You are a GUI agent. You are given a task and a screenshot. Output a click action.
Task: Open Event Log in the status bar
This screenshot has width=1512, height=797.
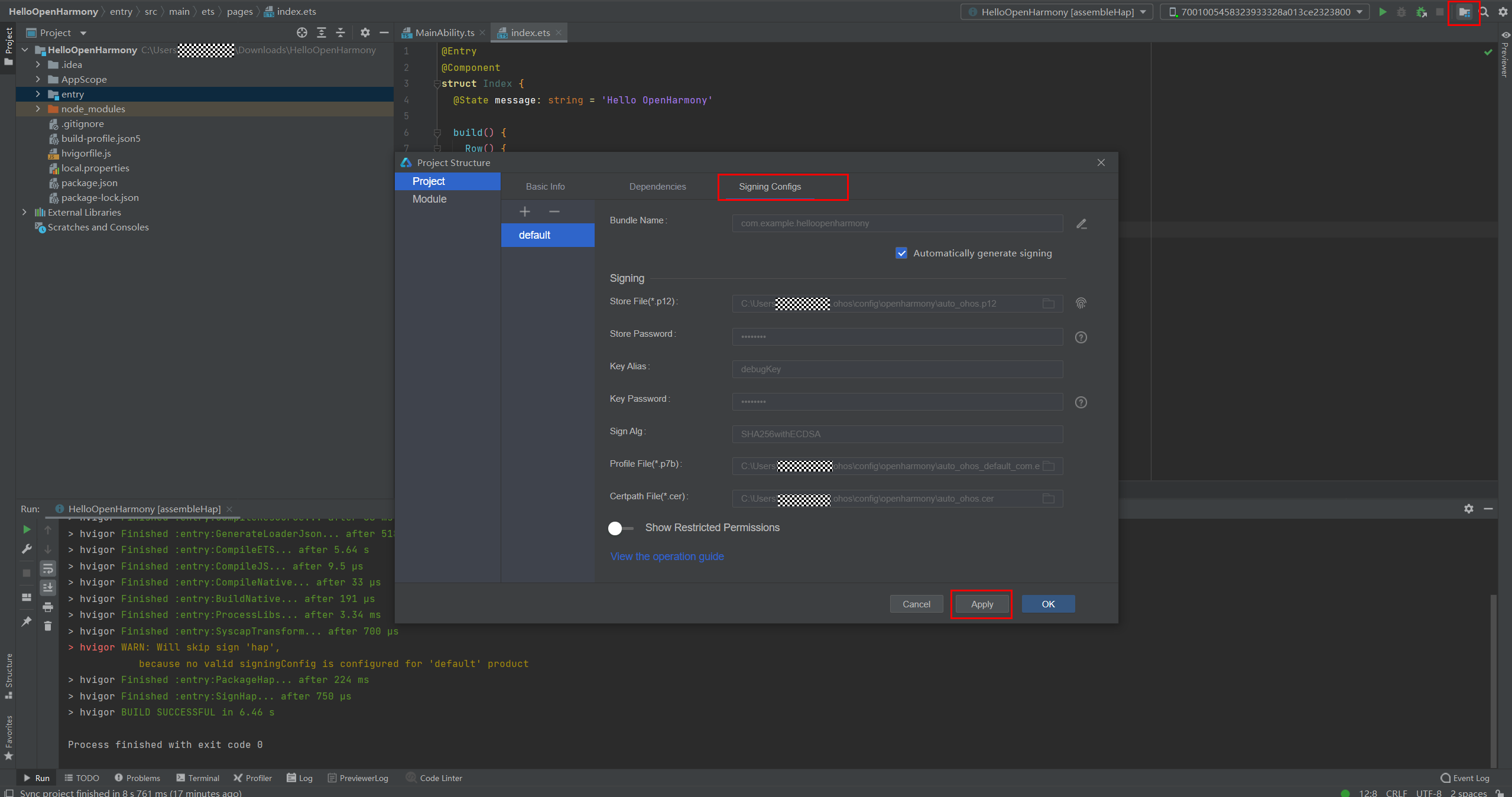pyautogui.click(x=1465, y=778)
